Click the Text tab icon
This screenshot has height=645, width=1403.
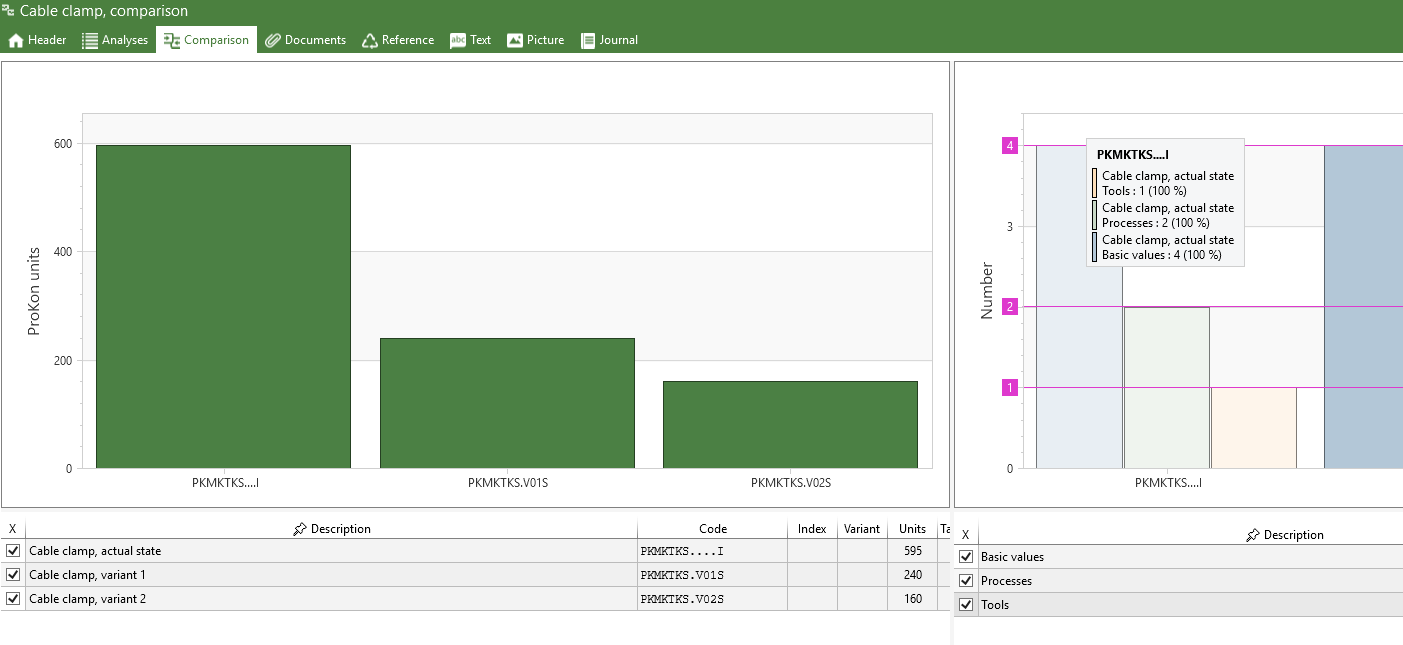pos(458,41)
